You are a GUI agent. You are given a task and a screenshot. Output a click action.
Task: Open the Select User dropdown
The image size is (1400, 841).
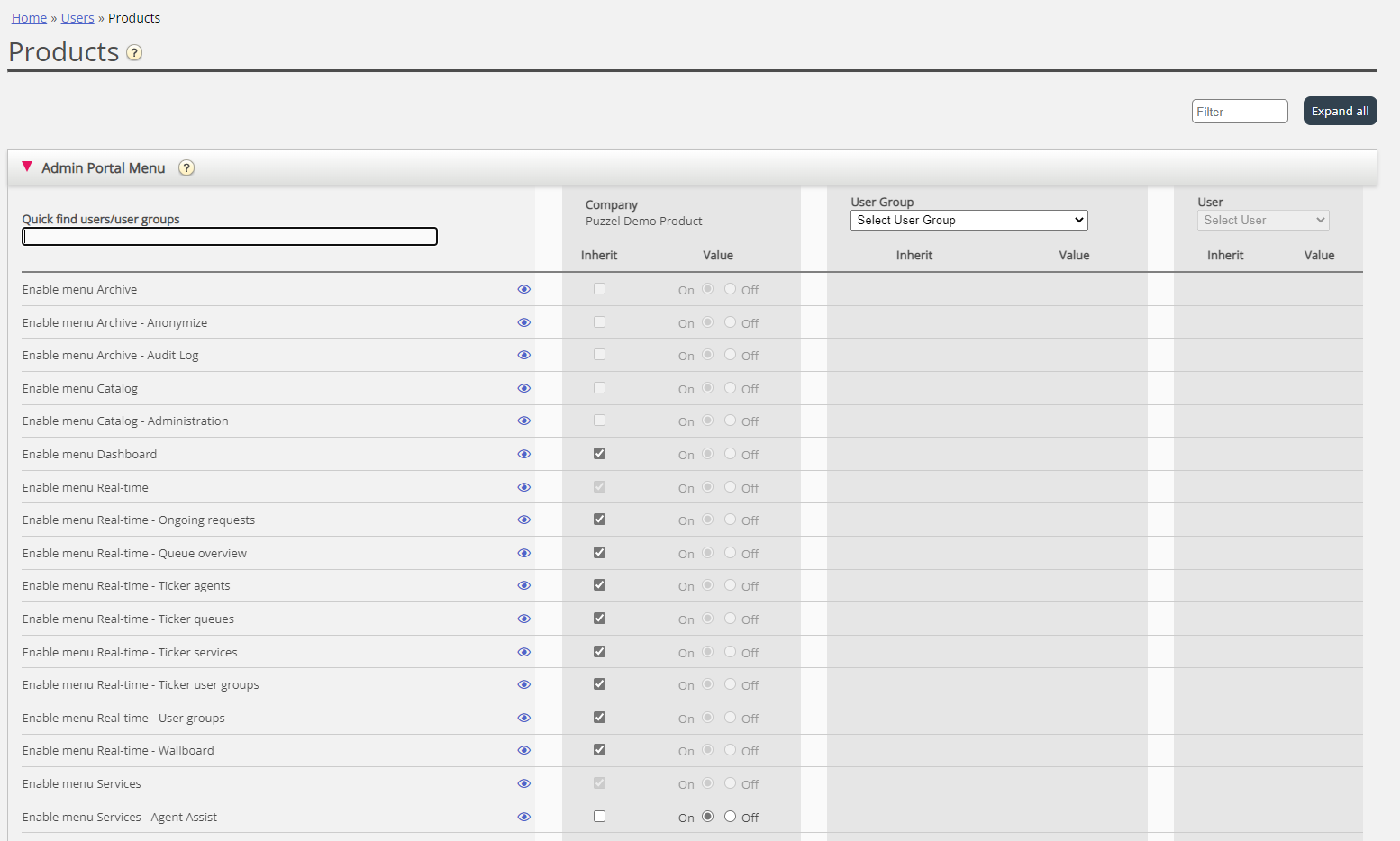point(1262,221)
